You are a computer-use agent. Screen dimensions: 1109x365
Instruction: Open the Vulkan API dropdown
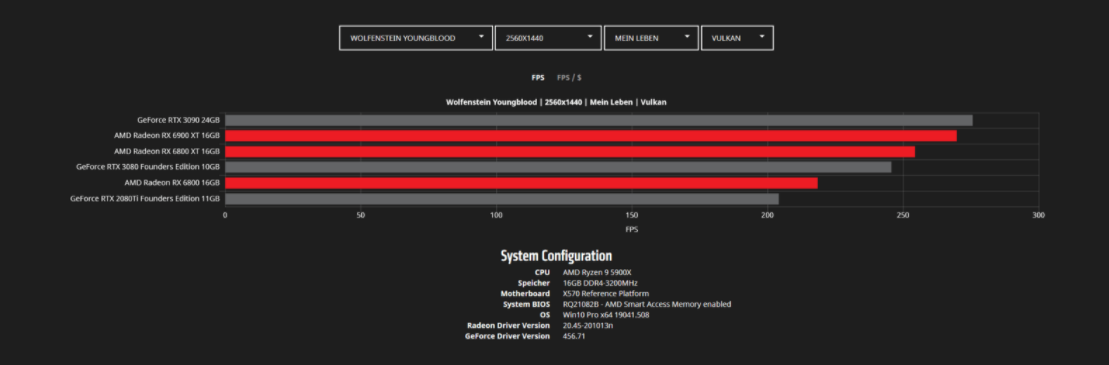[x=737, y=38]
